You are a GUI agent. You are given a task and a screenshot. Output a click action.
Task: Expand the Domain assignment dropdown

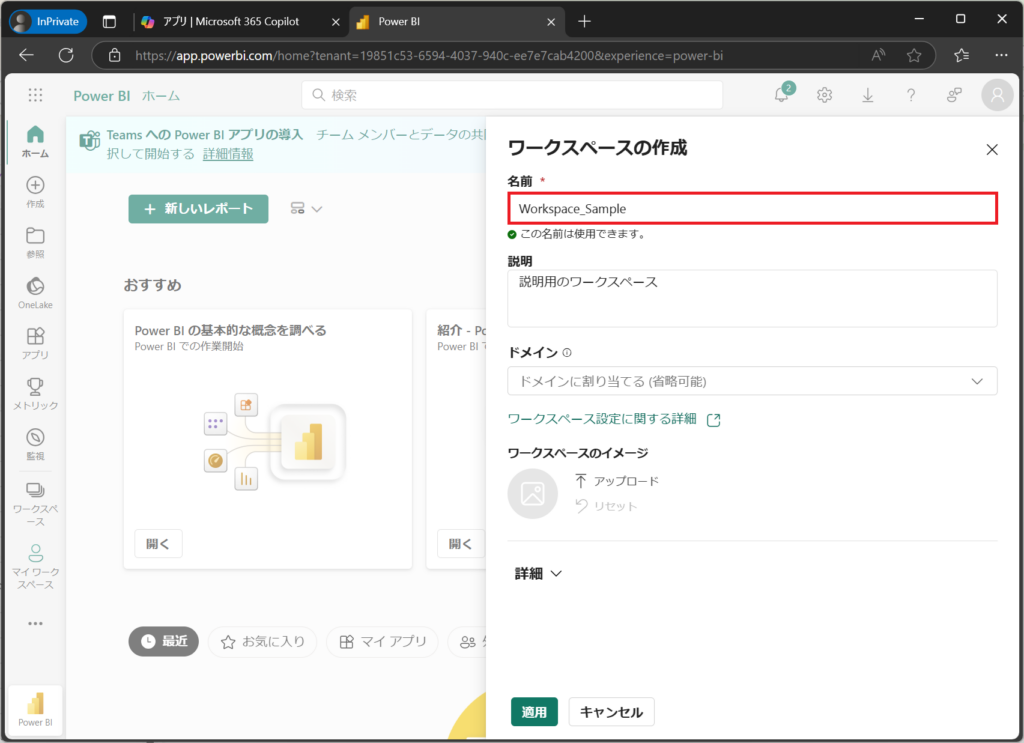[x=752, y=381]
